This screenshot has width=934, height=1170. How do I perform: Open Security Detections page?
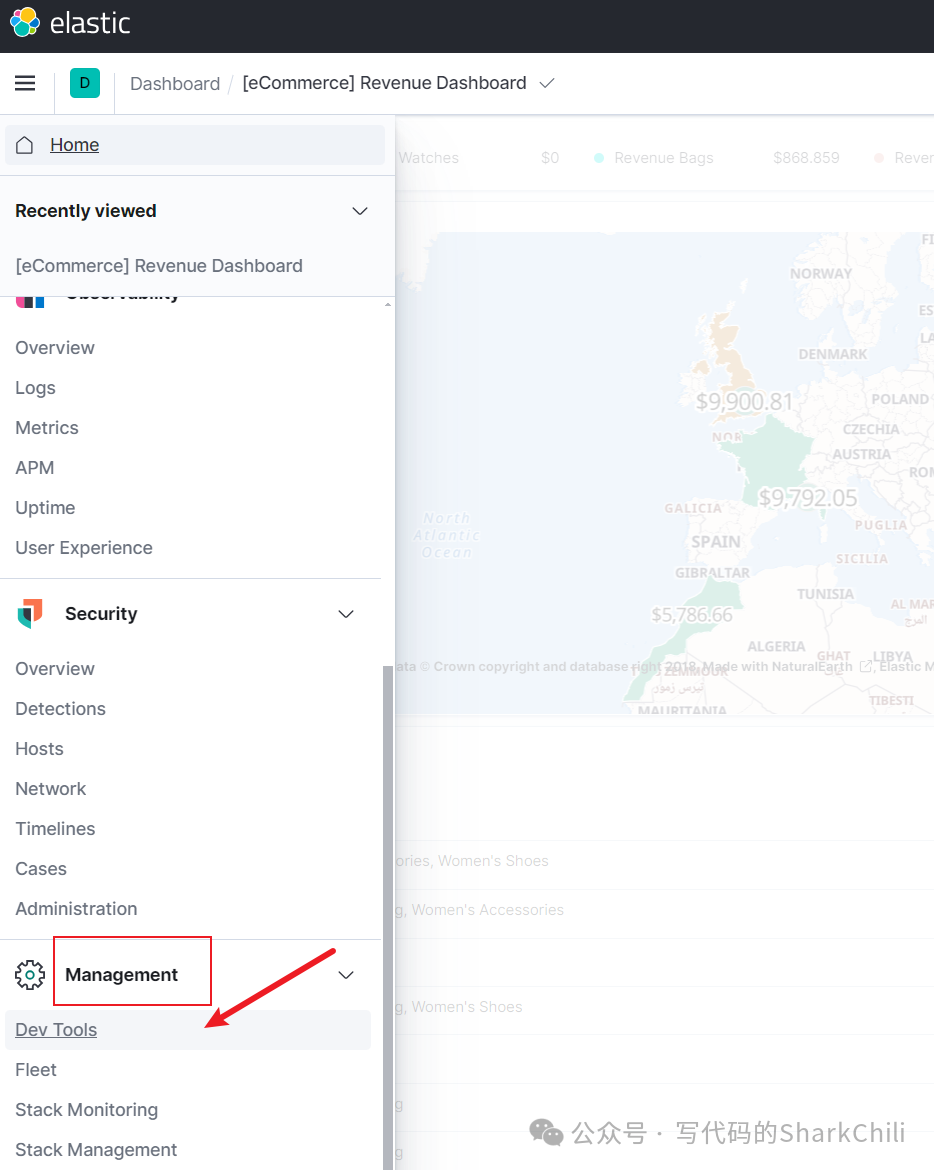60,709
